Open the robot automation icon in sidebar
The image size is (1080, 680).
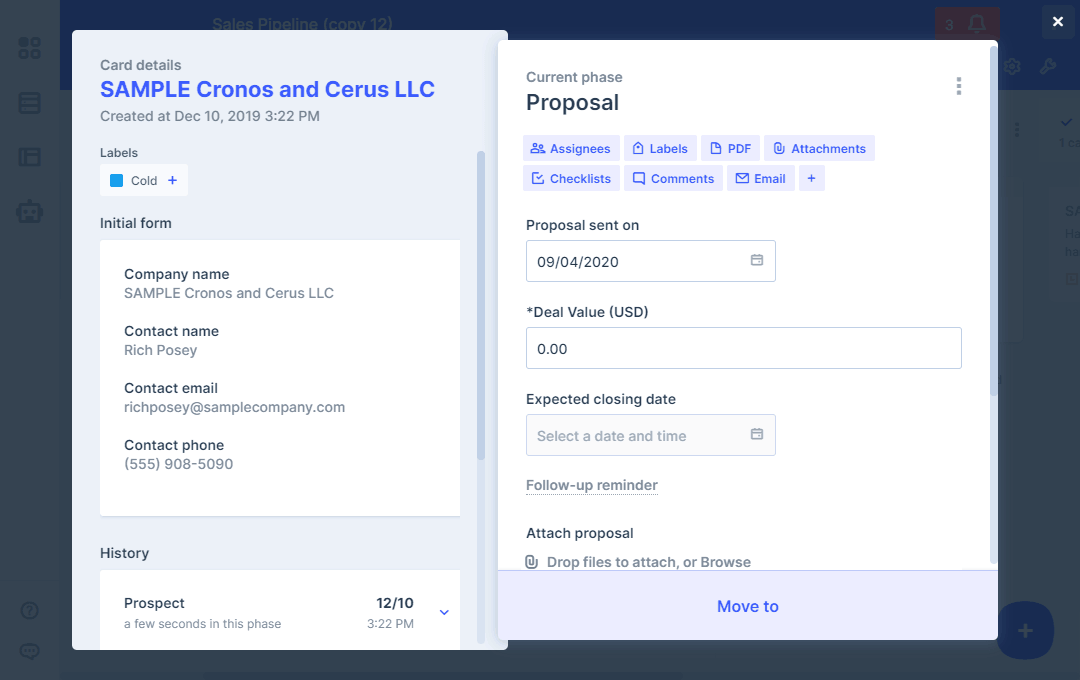point(30,211)
